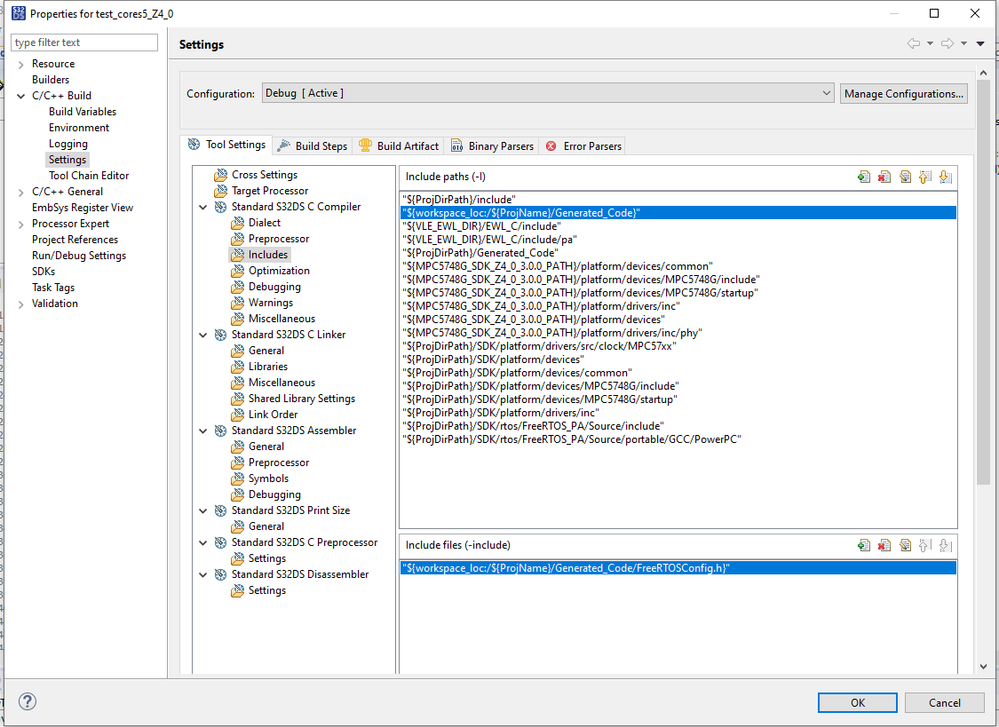Delete the selected include path
Screen dimensions: 999x727
point(884,177)
